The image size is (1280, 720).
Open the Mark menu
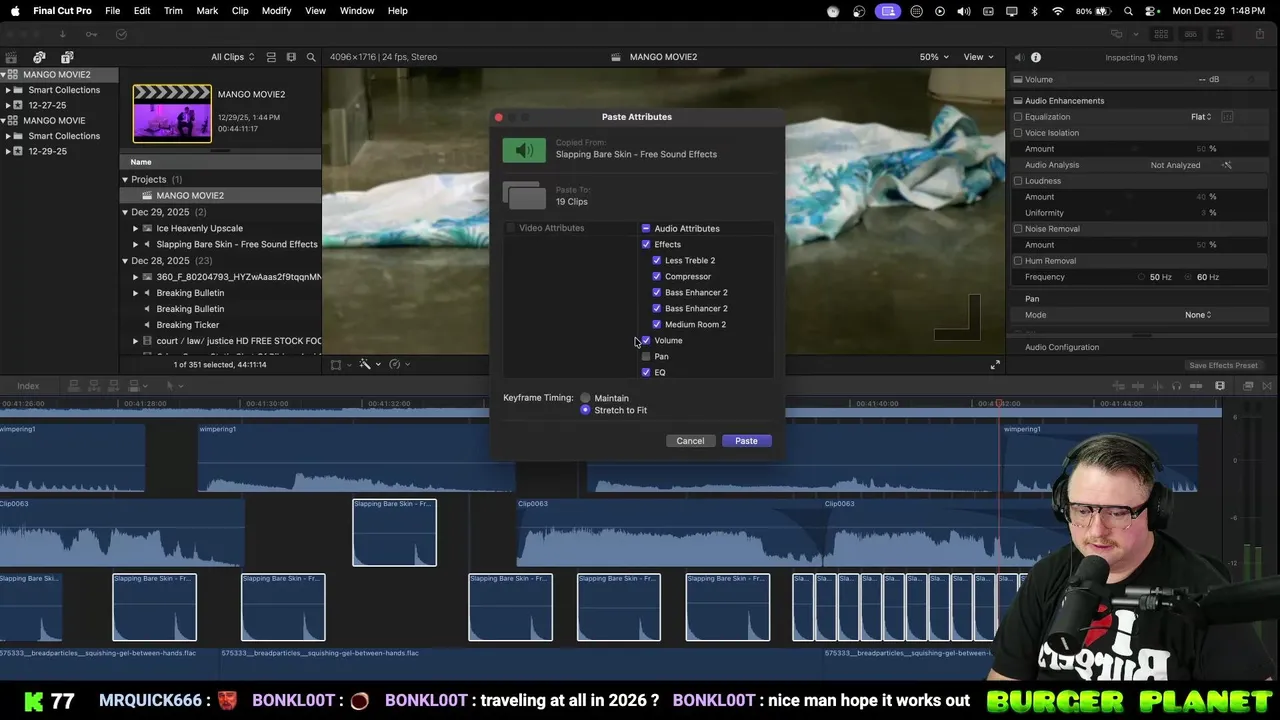pos(207,11)
